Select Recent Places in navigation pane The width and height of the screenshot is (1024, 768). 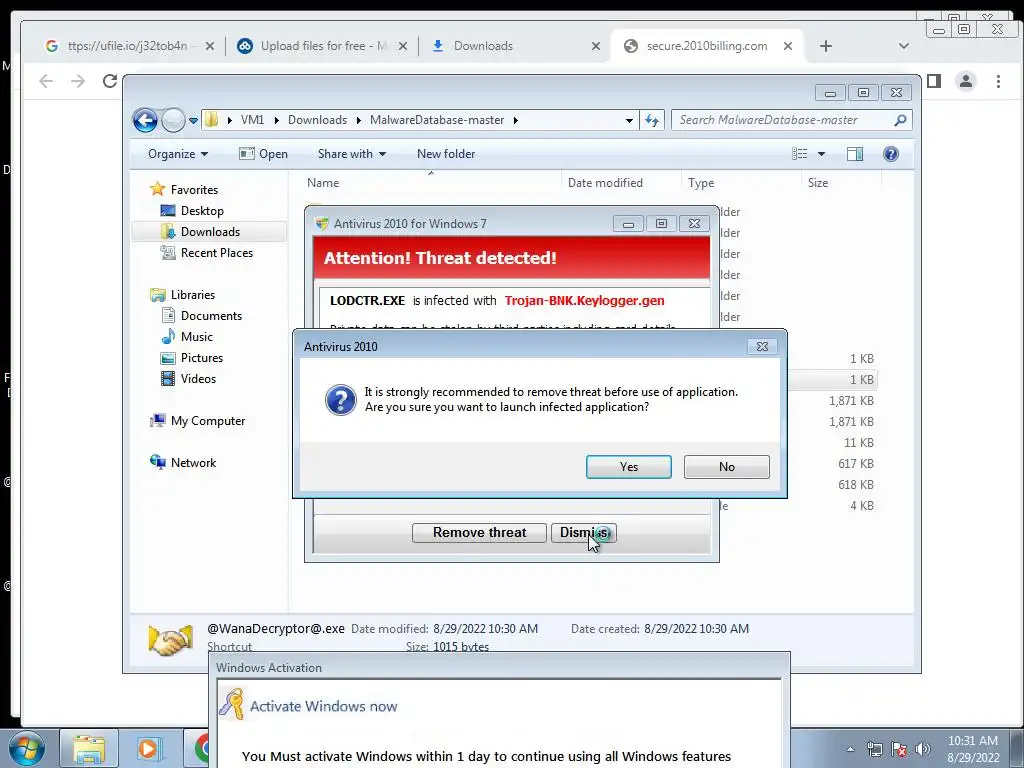tap(216, 253)
